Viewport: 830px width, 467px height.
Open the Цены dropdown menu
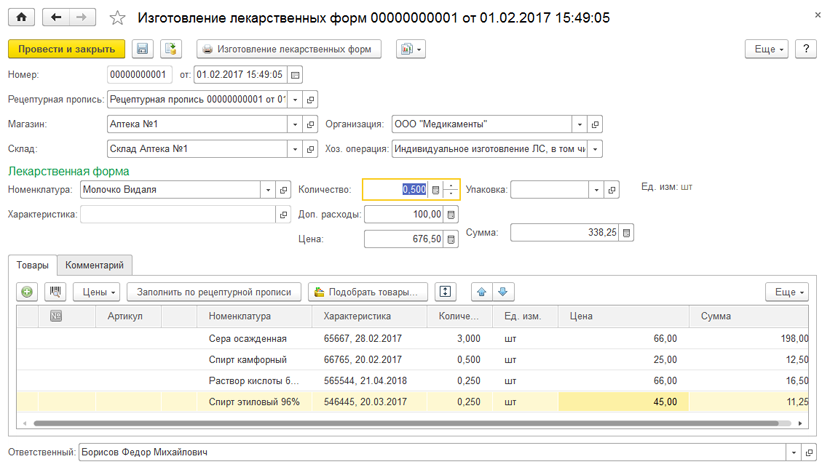(x=97, y=292)
